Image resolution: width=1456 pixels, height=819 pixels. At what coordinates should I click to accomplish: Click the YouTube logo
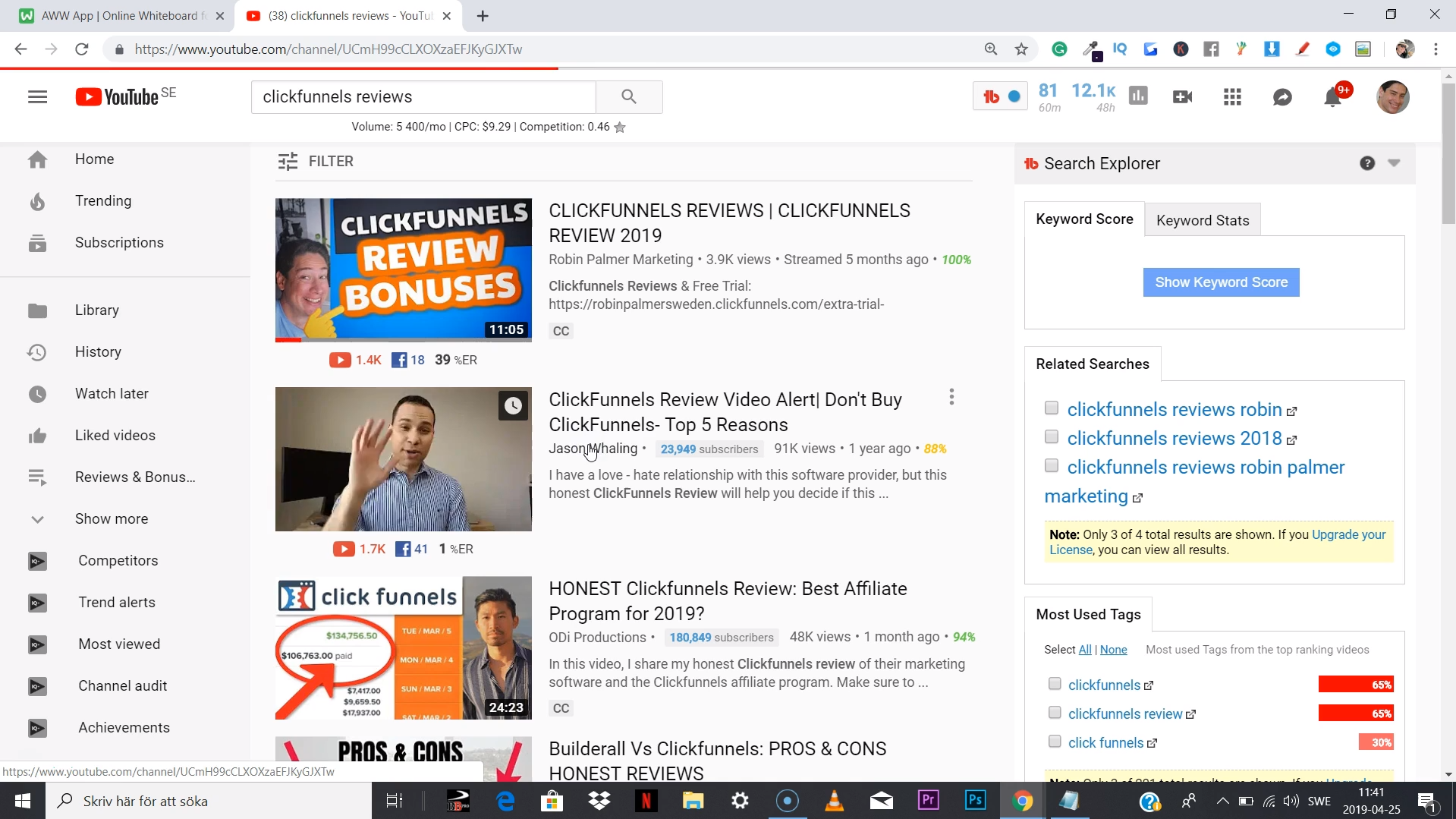point(117,97)
